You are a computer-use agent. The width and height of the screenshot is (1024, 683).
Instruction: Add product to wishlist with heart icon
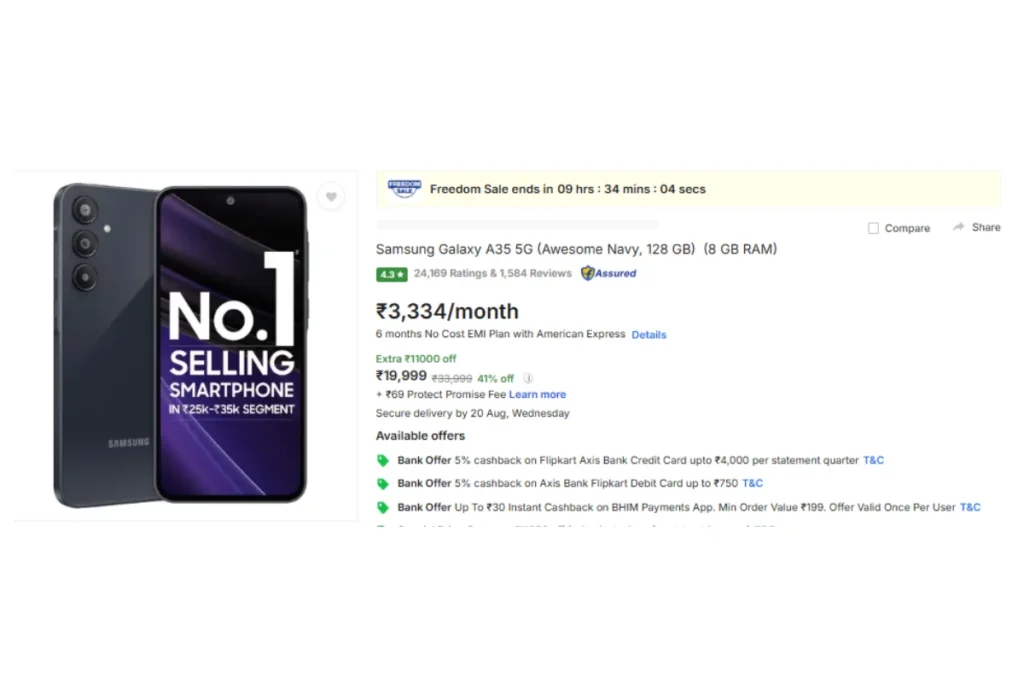coord(331,197)
